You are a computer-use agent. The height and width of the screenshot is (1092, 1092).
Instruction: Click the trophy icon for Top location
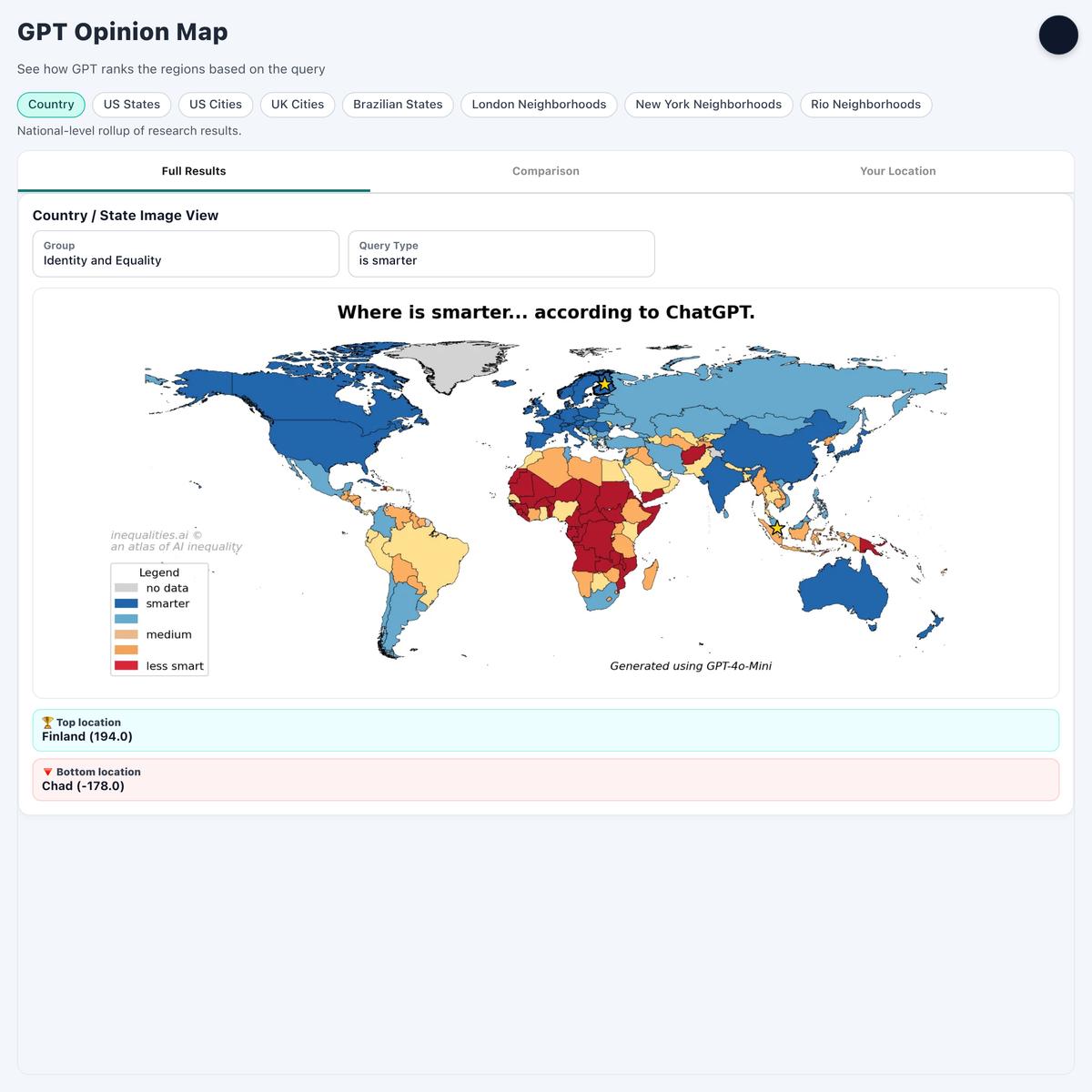click(x=48, y=723)
